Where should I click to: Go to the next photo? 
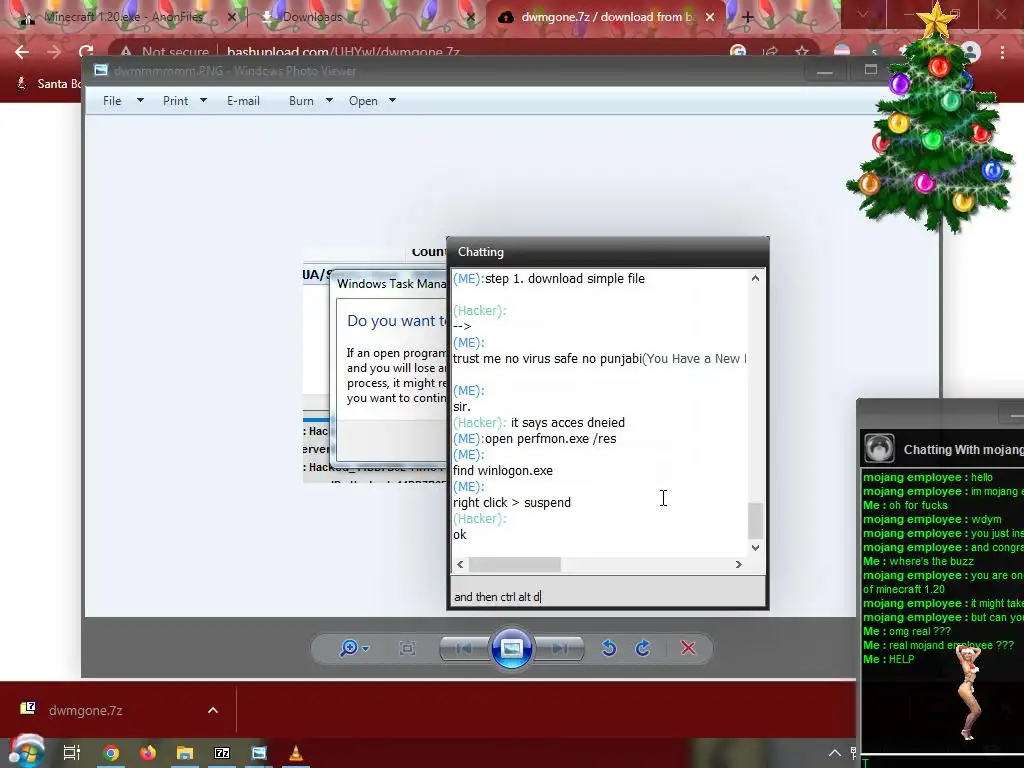click(x=559, y=648)
